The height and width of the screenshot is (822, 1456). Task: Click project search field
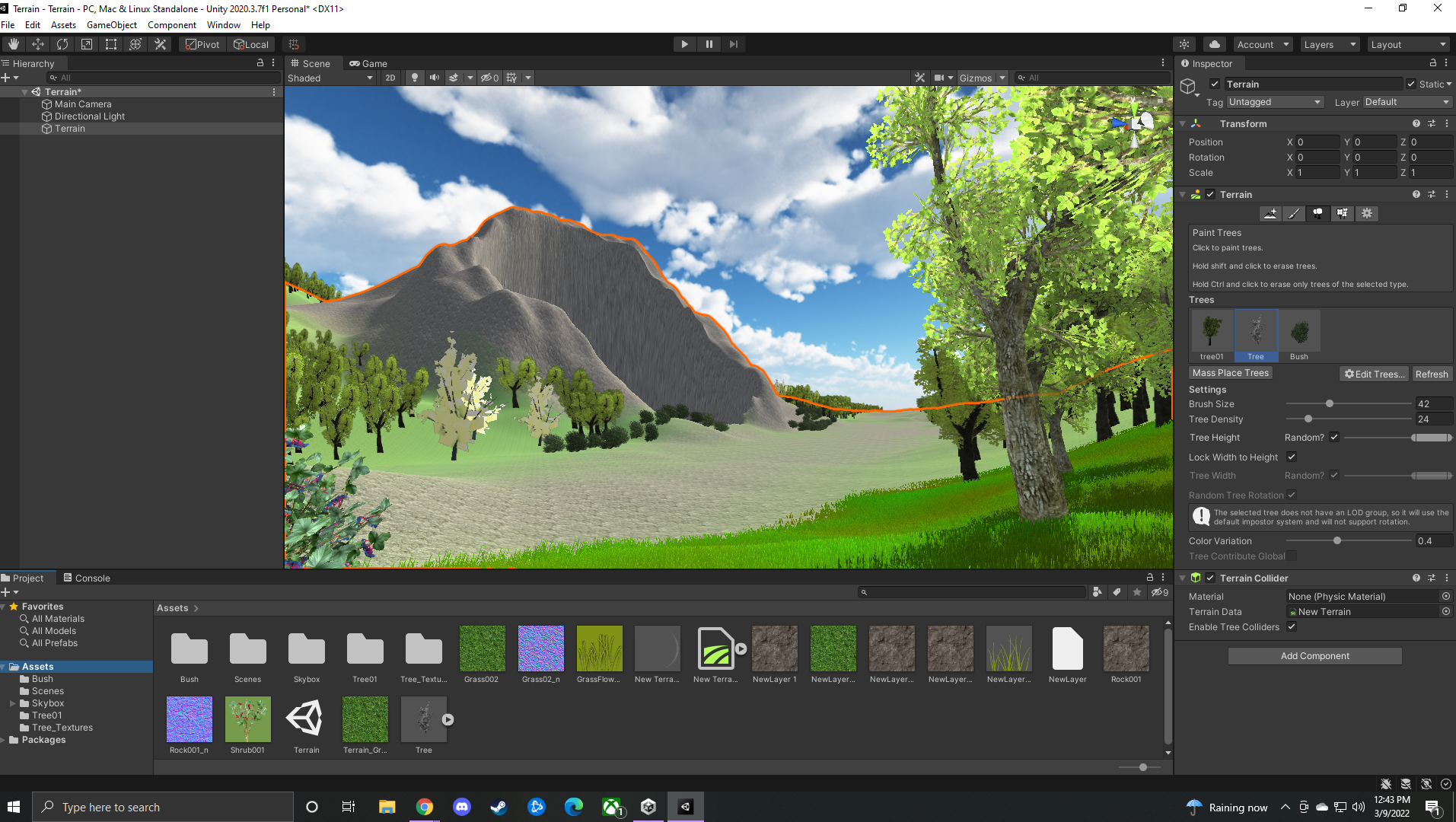coord(971,592)
